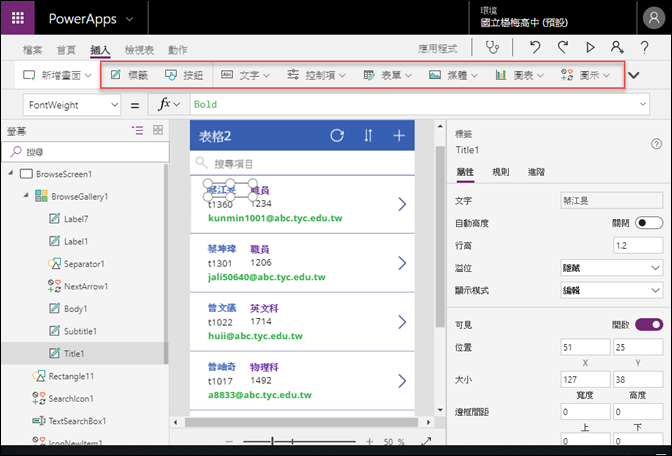This screenshot has height=456, width=672.
Task: Open the 顯示模式 display mode dropdown
Action: [x=612, y=290]
